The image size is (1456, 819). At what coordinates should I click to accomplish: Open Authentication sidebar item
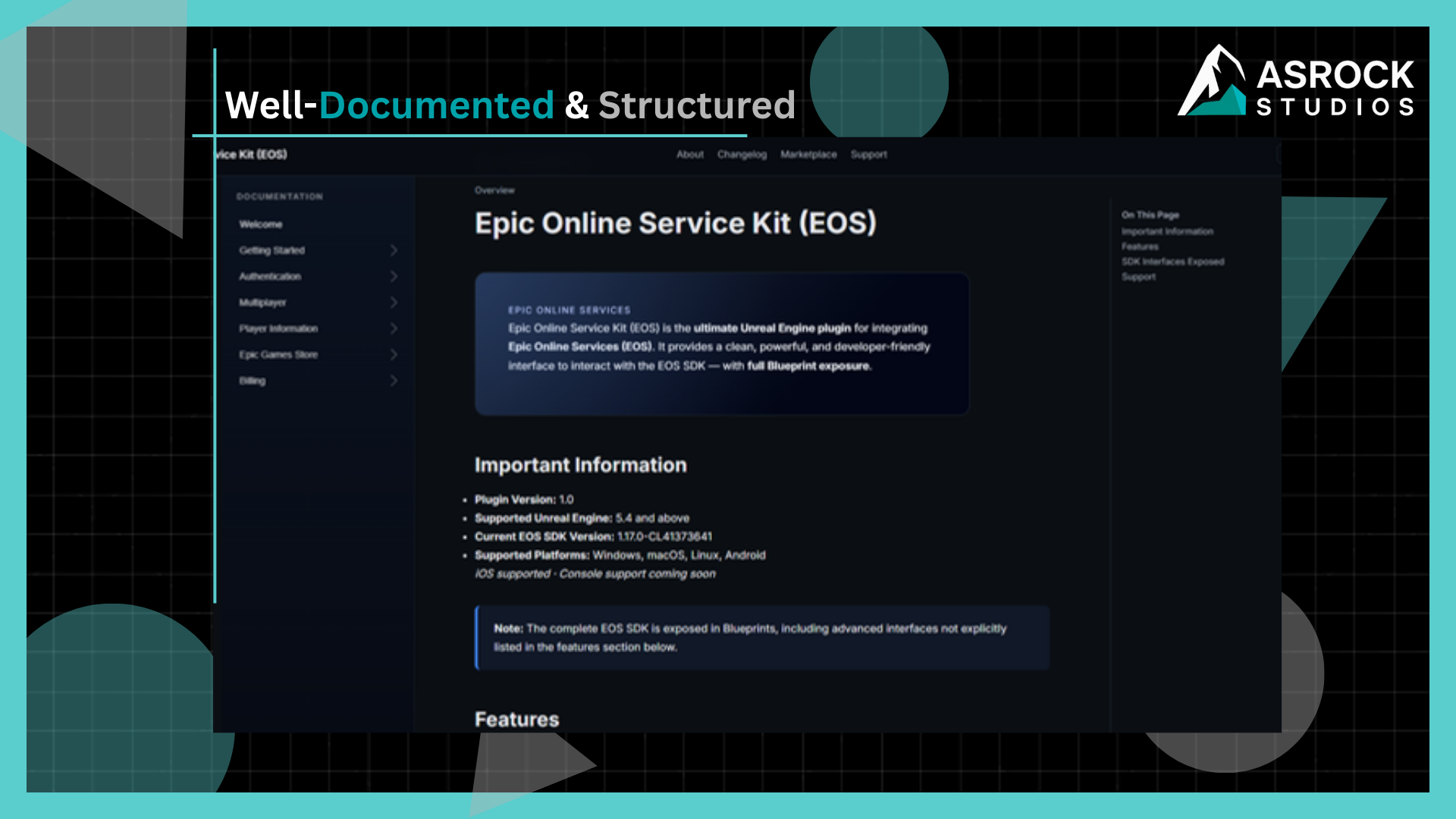[270, 277]
